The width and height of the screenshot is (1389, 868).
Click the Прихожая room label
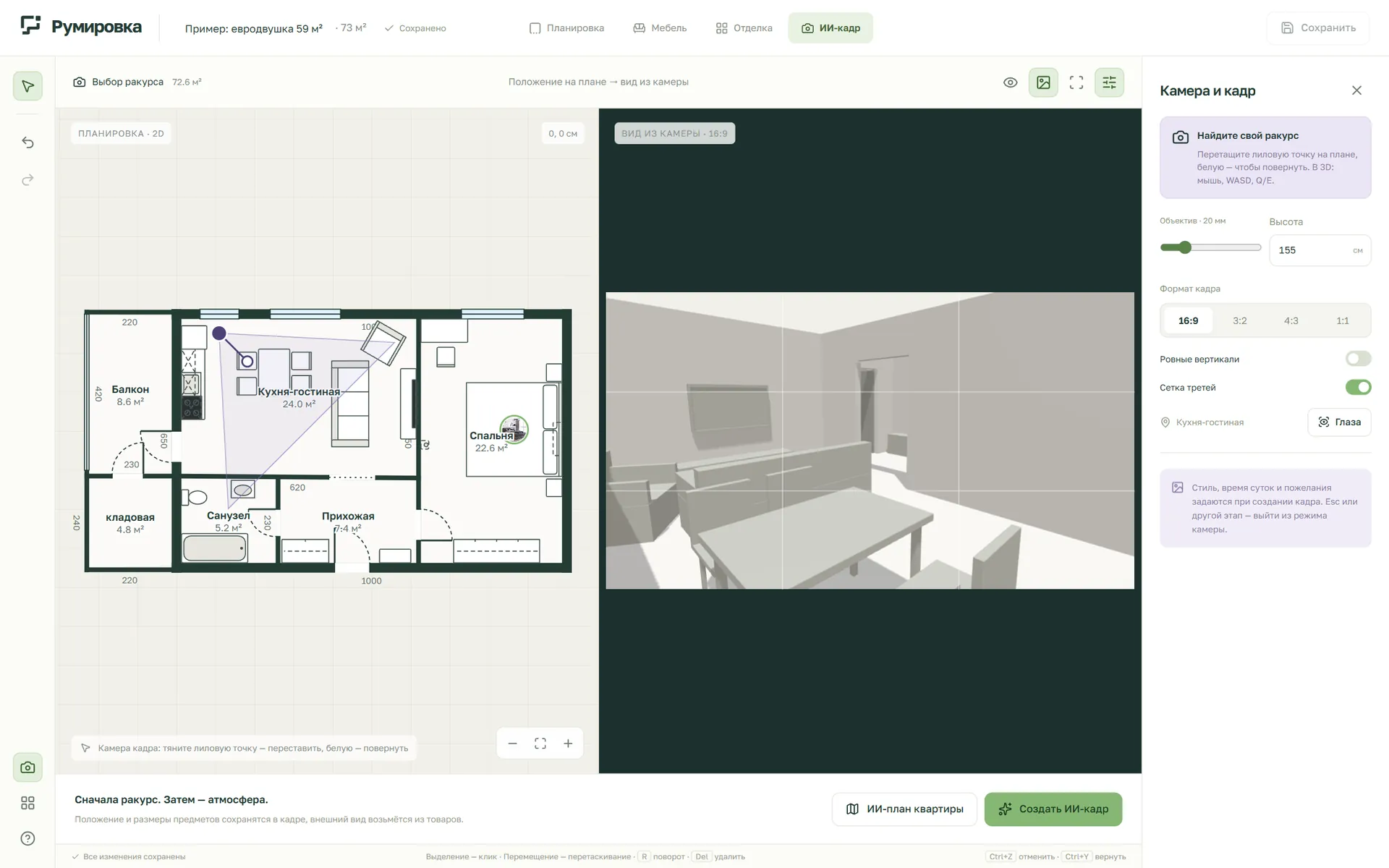point(348,516)
